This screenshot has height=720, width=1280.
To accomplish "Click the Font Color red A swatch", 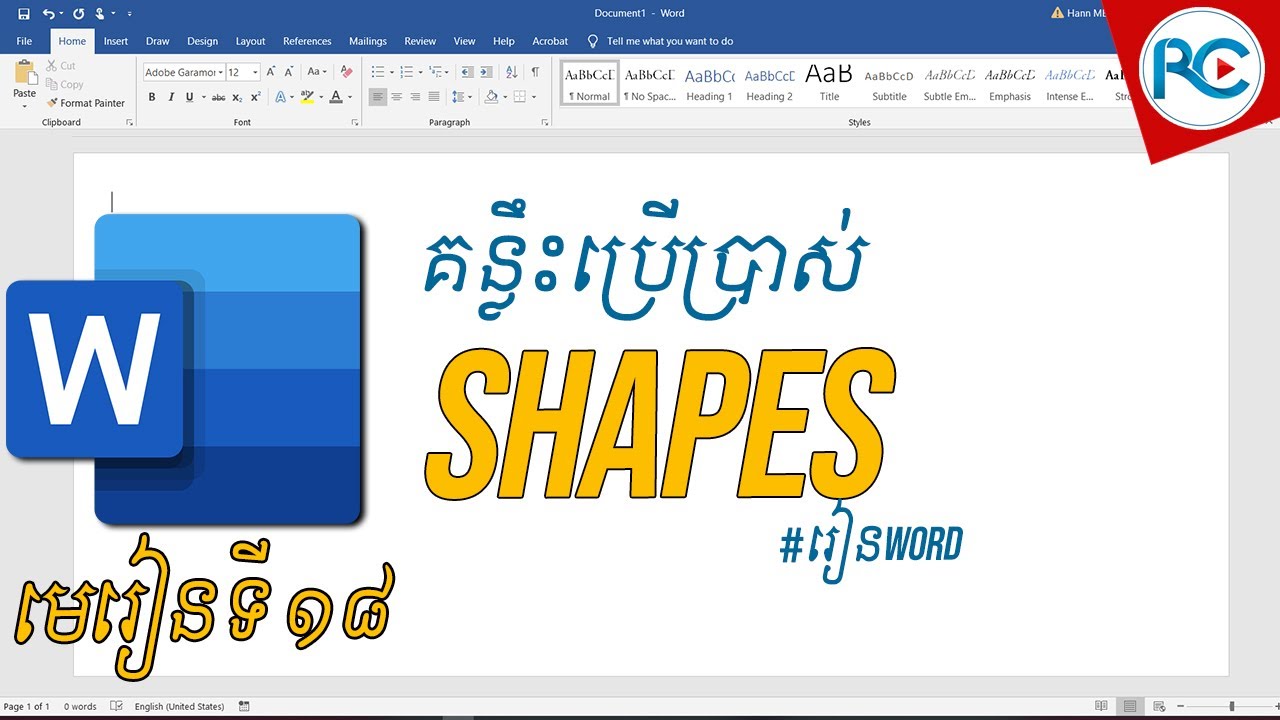I will tap(335, 97).
